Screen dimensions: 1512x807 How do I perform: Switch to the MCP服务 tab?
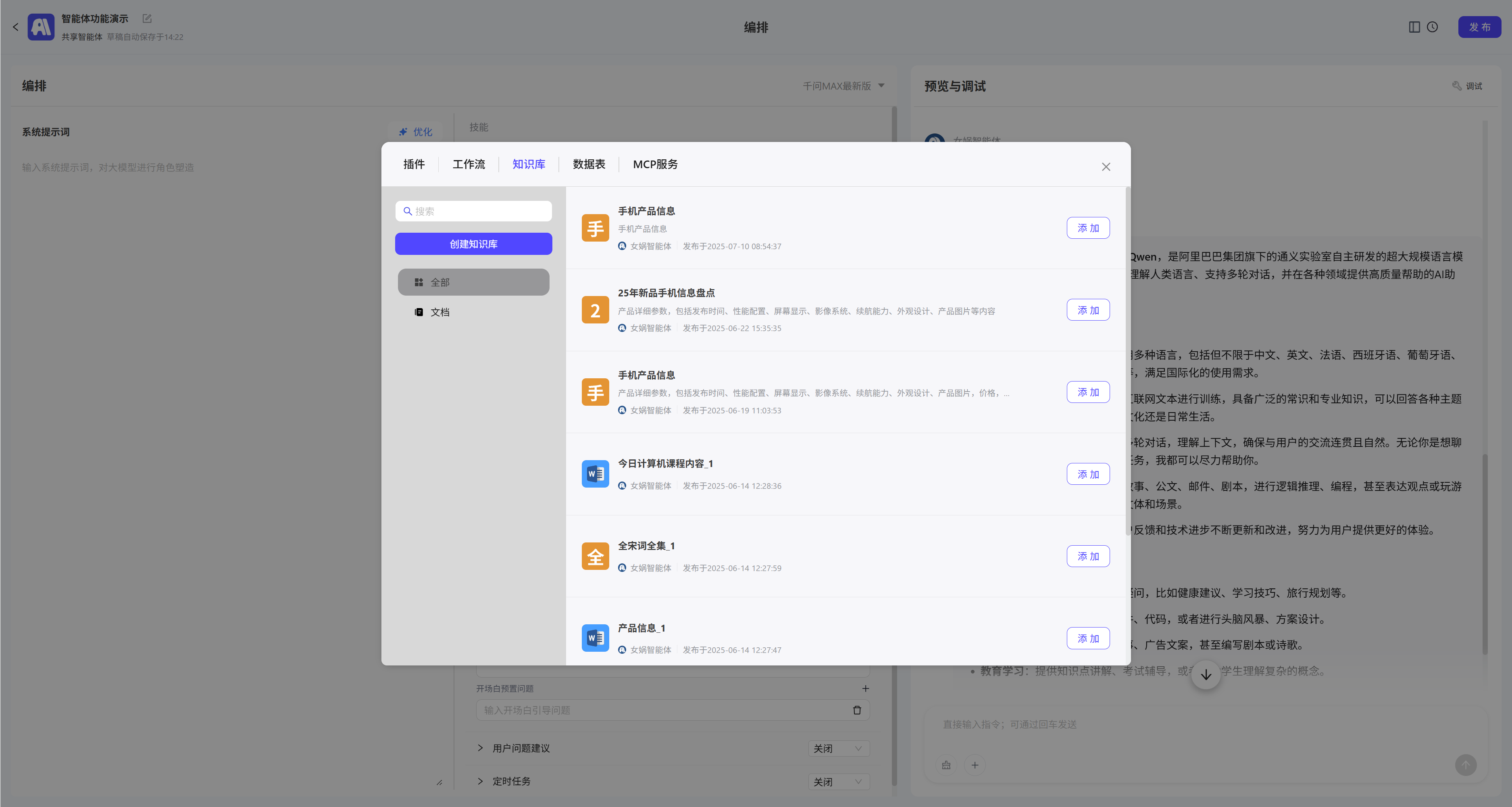tap(655, 164)
